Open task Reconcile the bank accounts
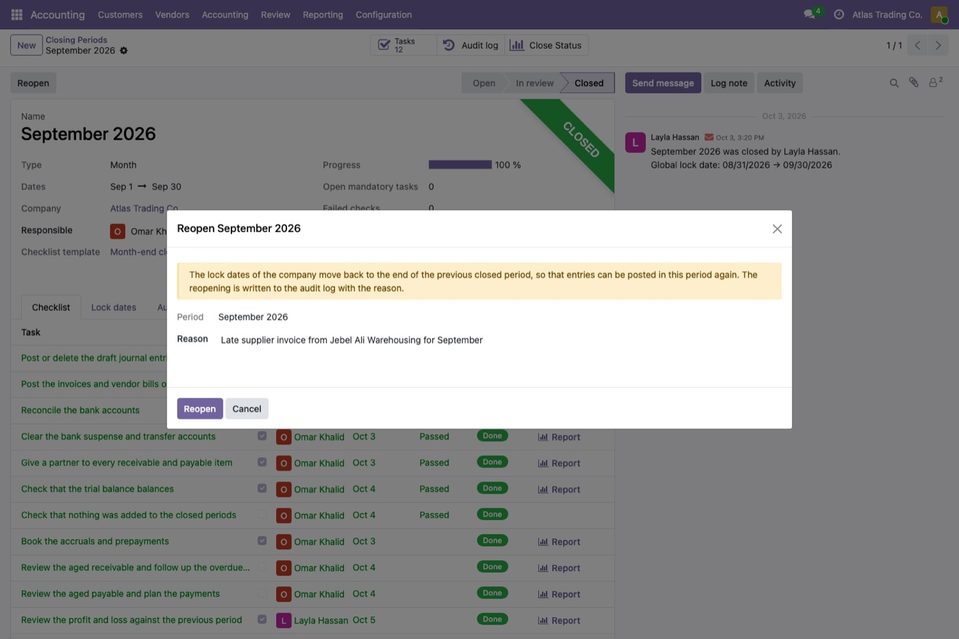 [x=80, y=410]
